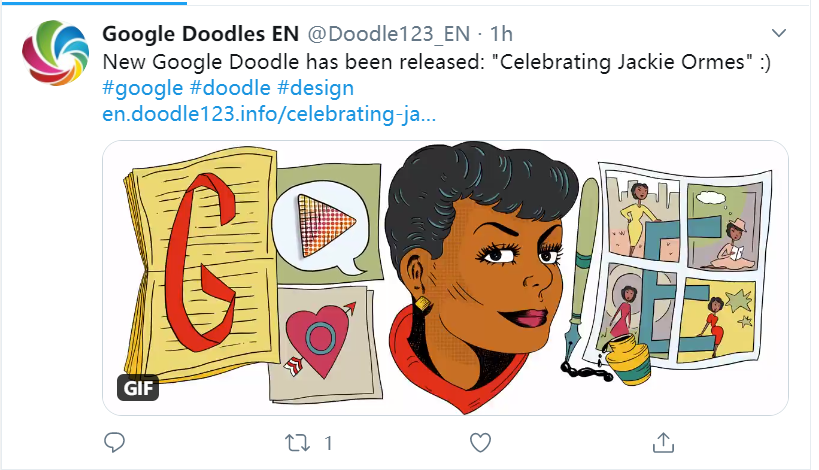Viewport: 819px width, 470px height.
Task: Retweet this tweet using the arrows icon
Action: click(297, 443)
